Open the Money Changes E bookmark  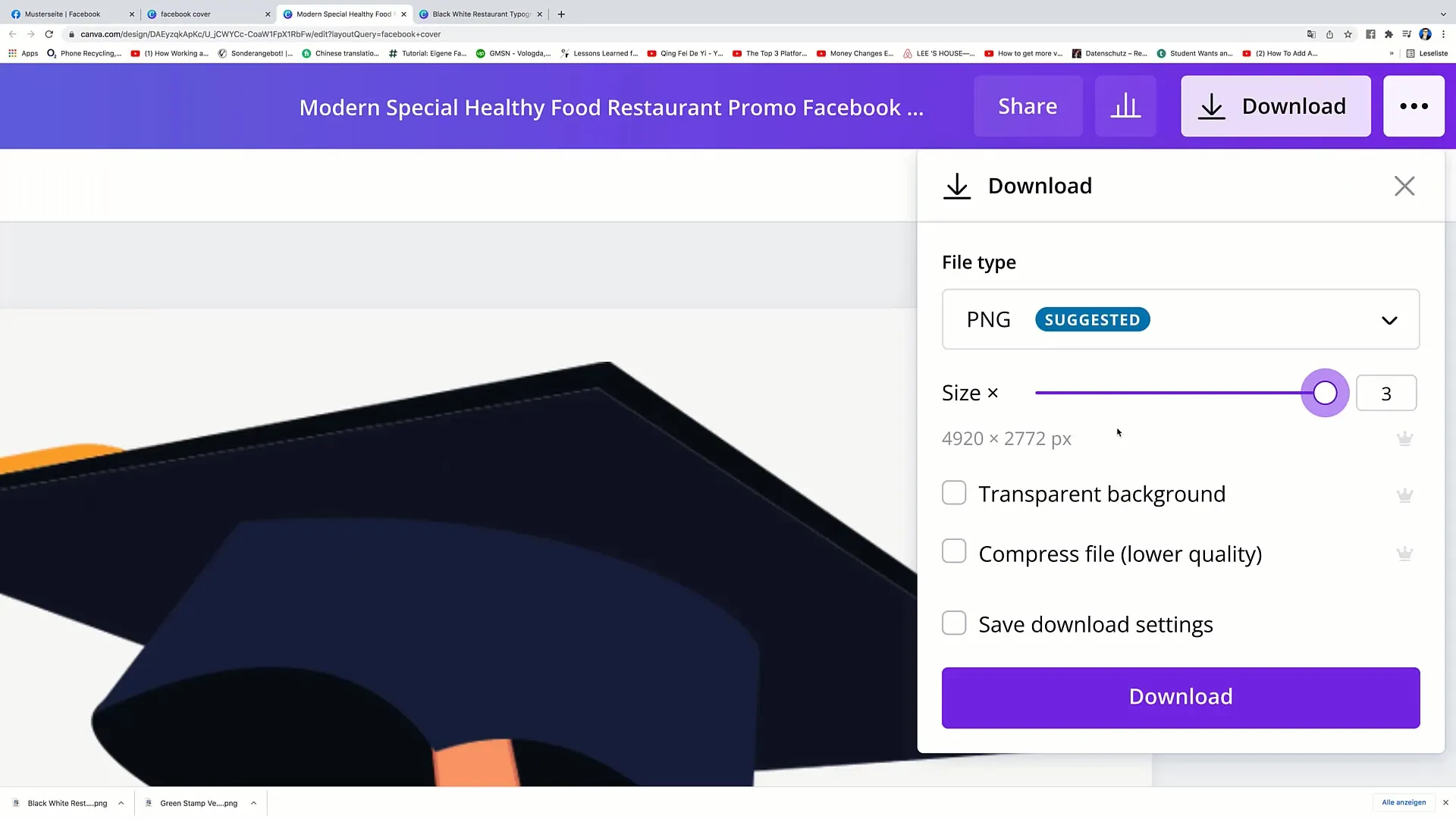855,53
